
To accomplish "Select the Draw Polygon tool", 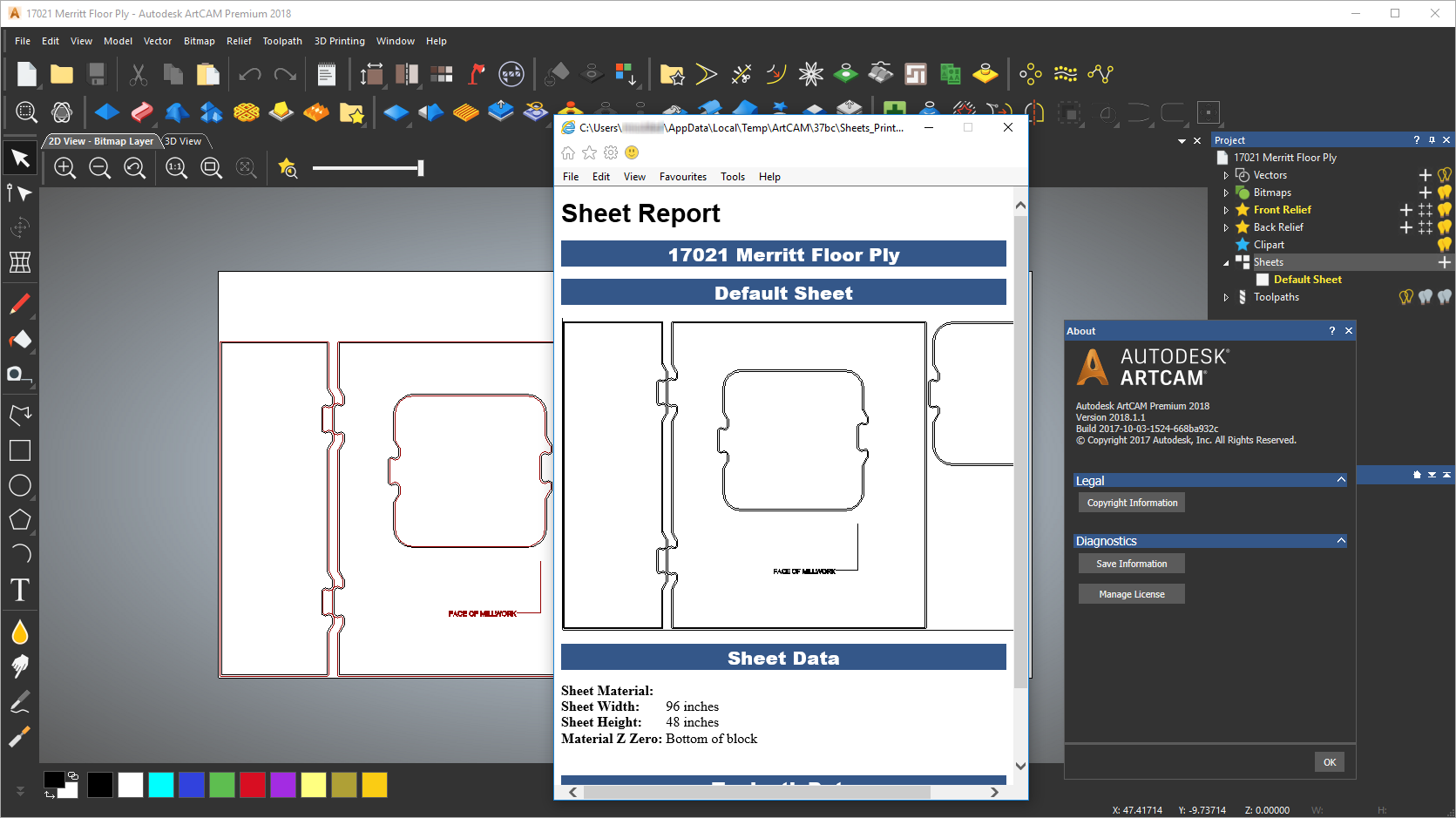I will coord(20,520).
